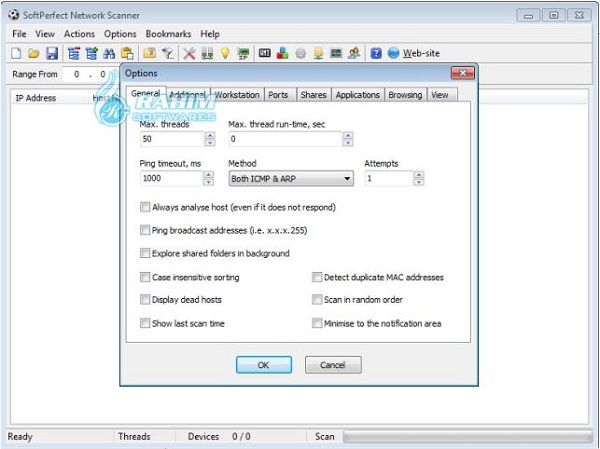Check Minimise to the notification area

pyautogui.click(x=317, y=323)
